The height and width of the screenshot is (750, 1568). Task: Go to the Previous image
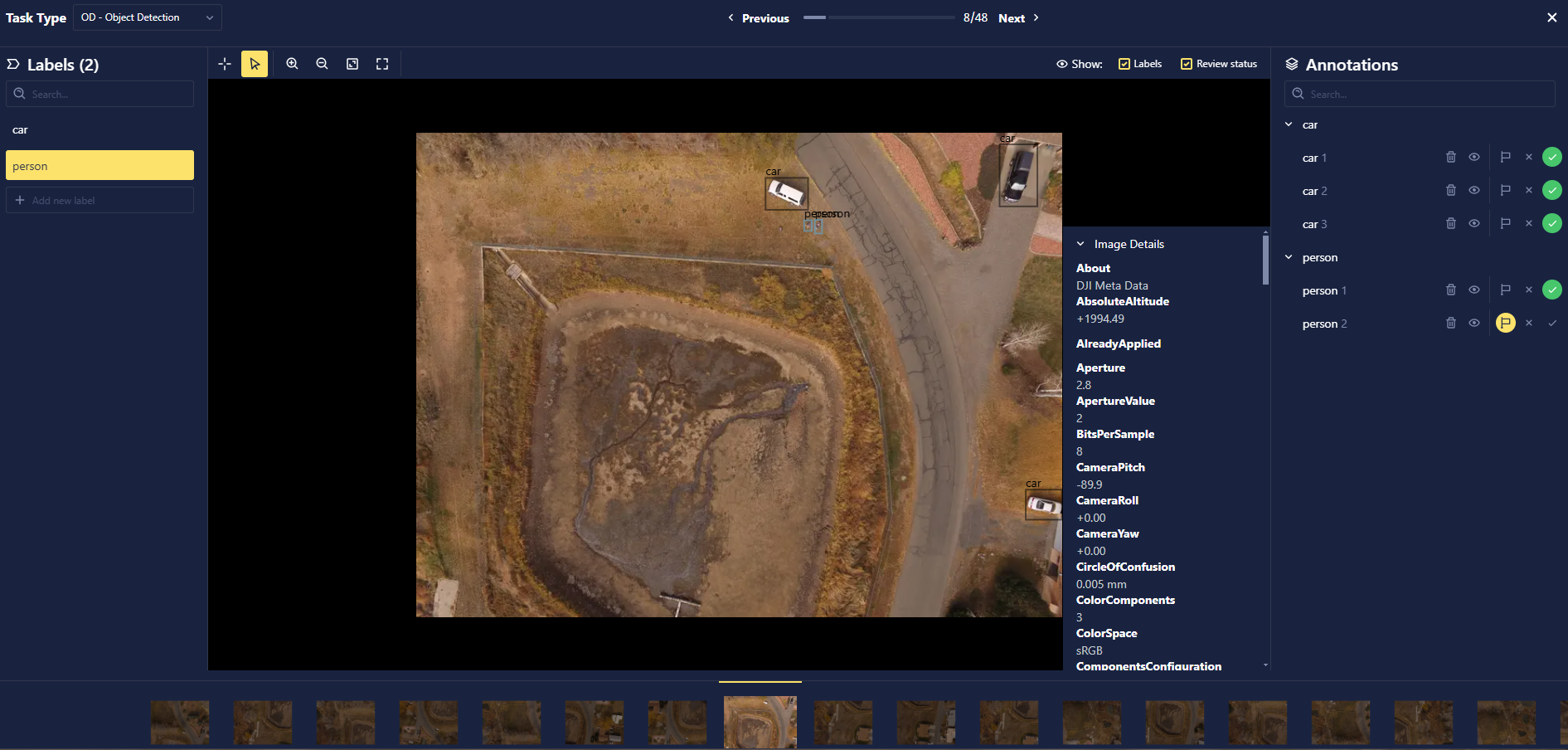(758, 18)
